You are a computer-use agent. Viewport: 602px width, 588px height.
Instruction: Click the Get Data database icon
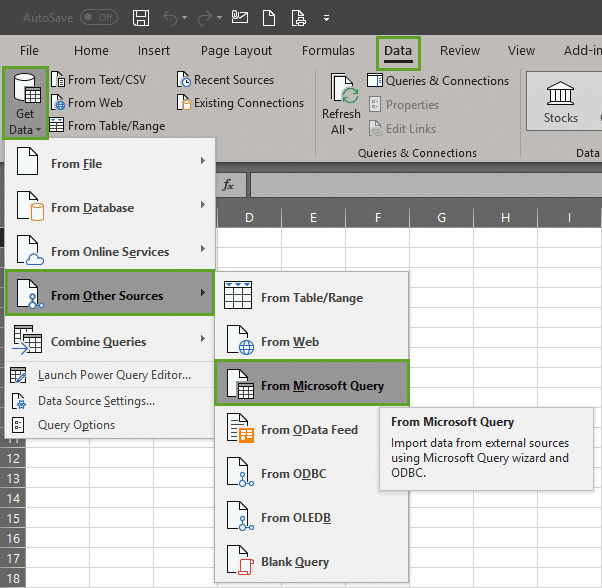point(25,89)
